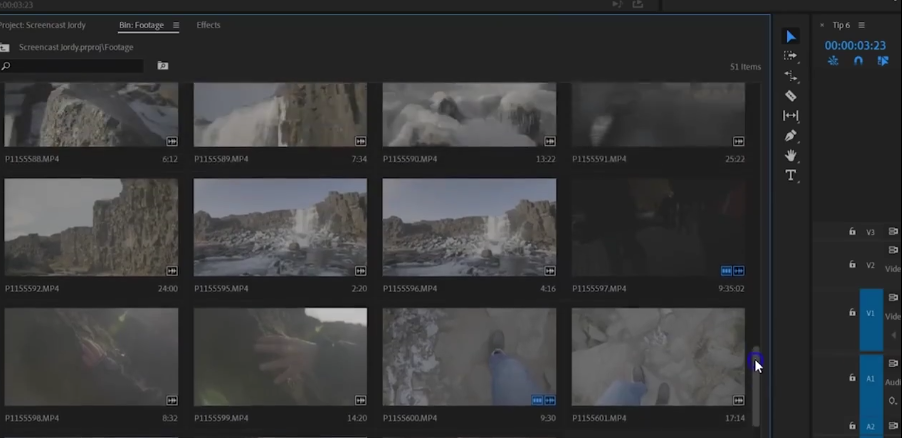The width and height of the screenshot is (902, 438).
Task: Switch to the Hand tool
Action: point(791,156)
